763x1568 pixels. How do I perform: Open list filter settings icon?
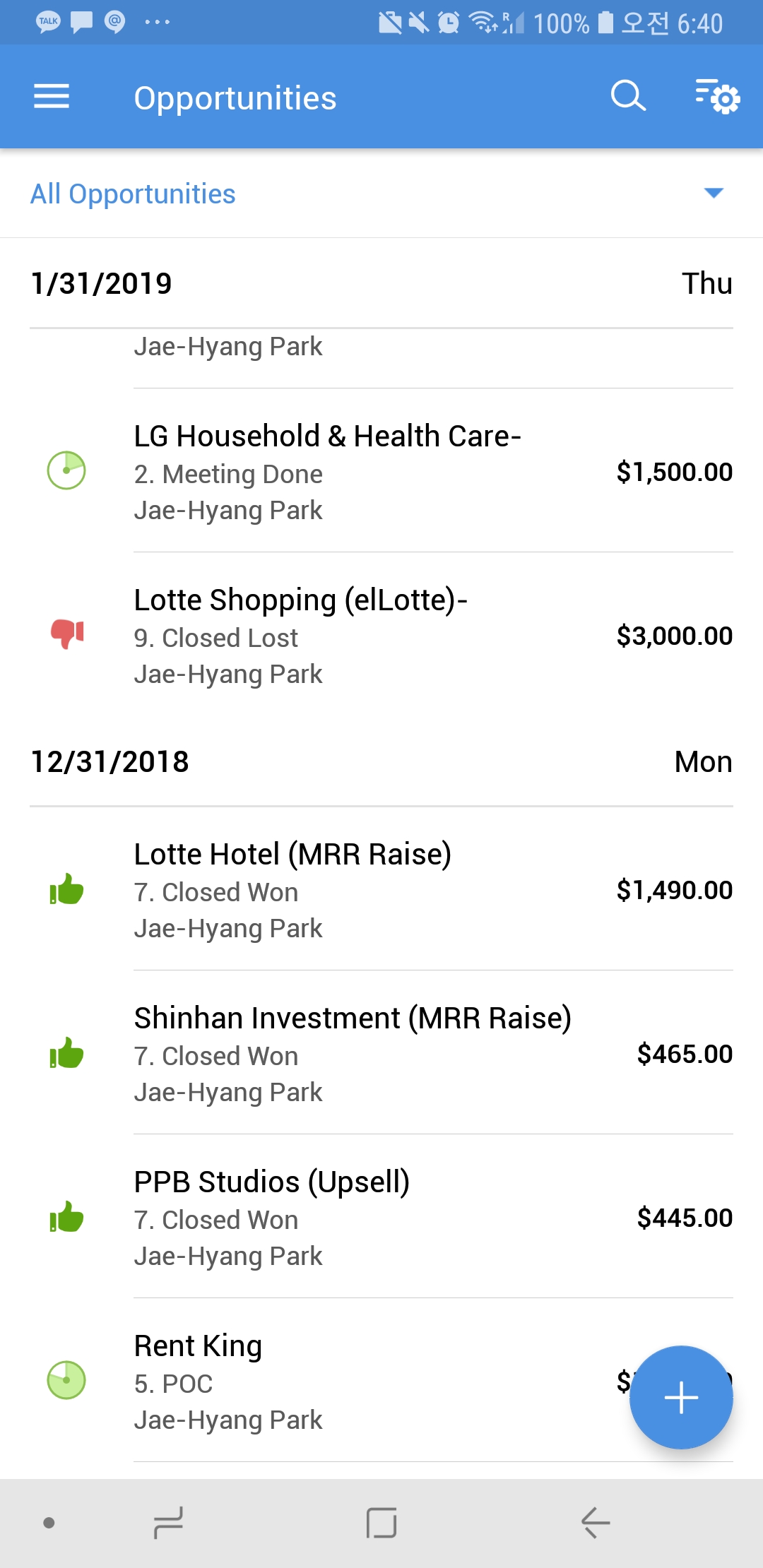pos(717,96)
